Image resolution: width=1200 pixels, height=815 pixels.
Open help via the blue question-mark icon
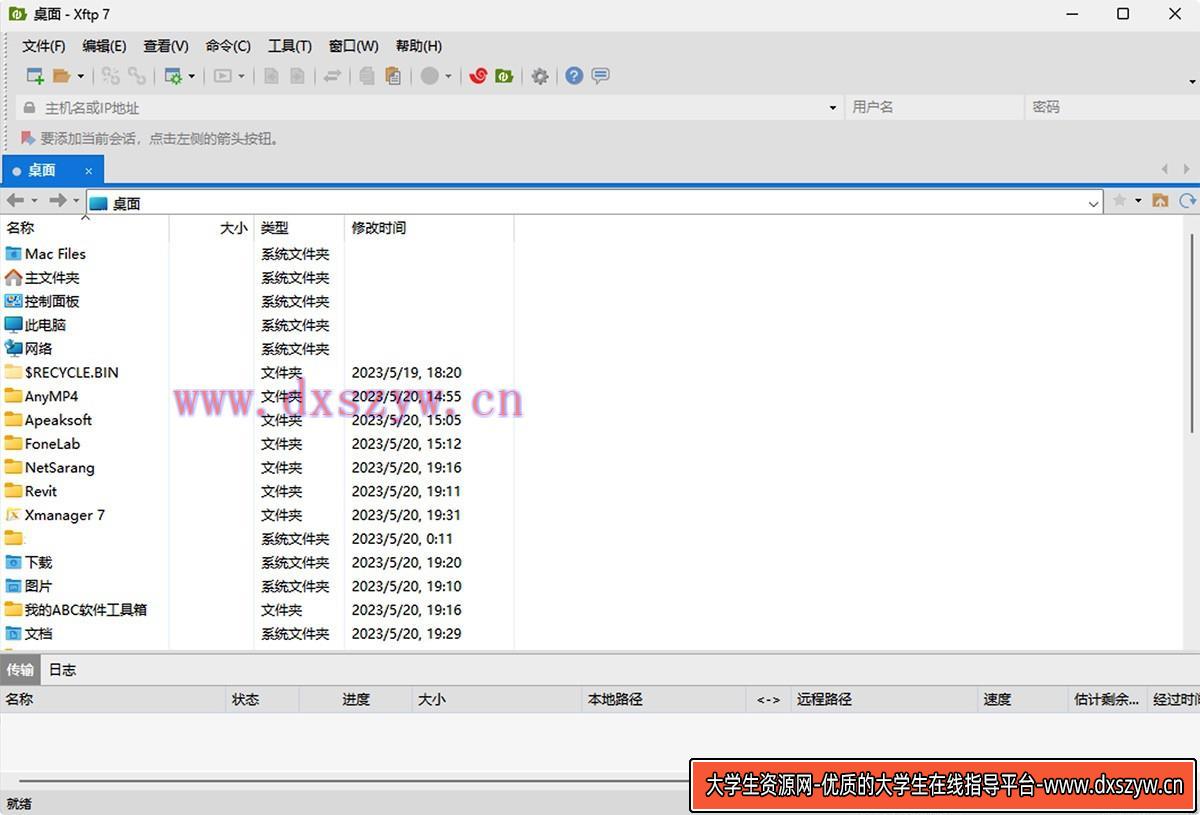(x=574, y=76)
